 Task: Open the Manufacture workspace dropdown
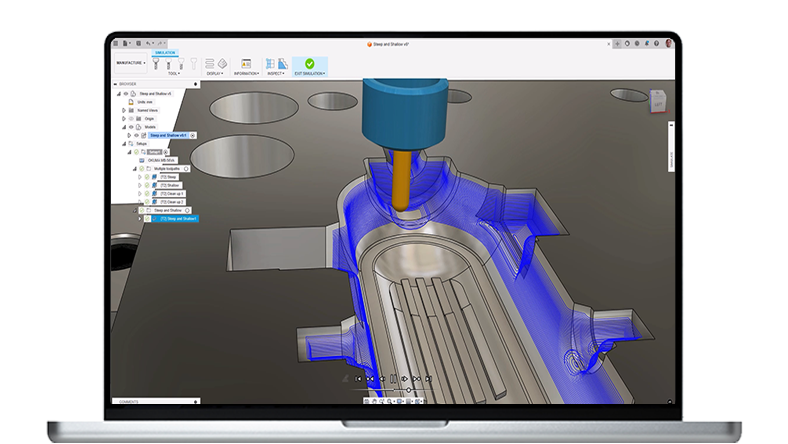point(130,63)
